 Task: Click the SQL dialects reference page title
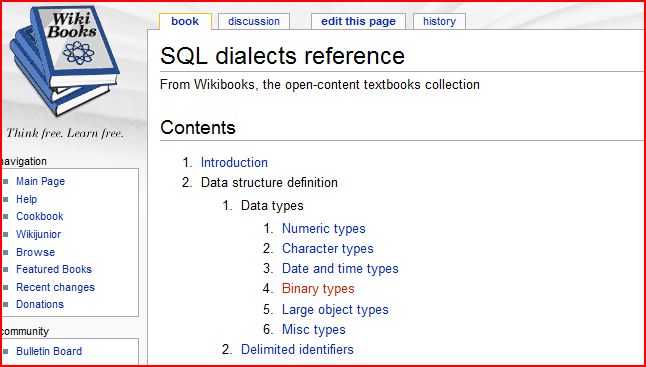282,56
